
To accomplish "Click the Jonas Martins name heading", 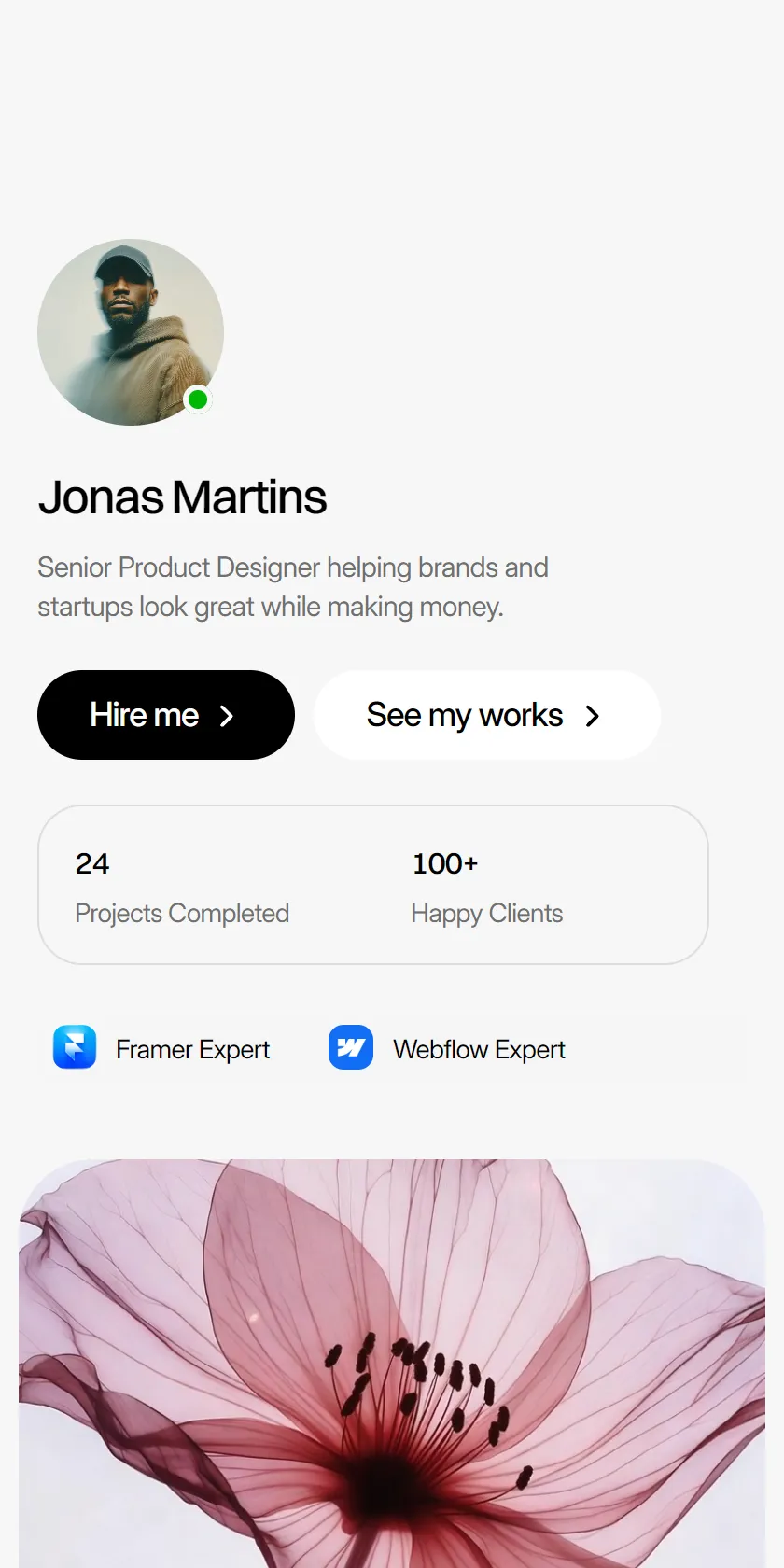I will [x=182, y=497].
